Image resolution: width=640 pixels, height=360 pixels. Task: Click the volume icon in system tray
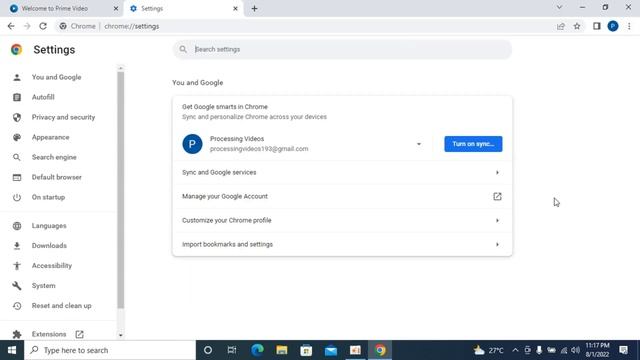pyautogui.click(x=576, y=350)
